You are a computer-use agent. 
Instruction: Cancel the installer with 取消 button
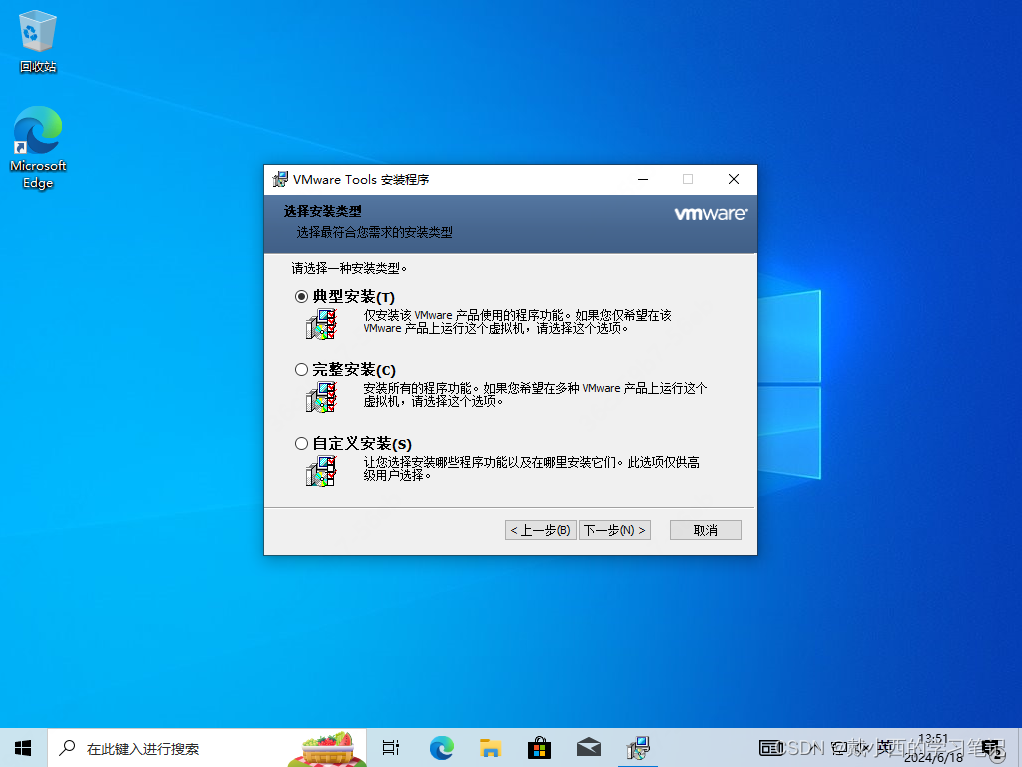coord(705,530)
